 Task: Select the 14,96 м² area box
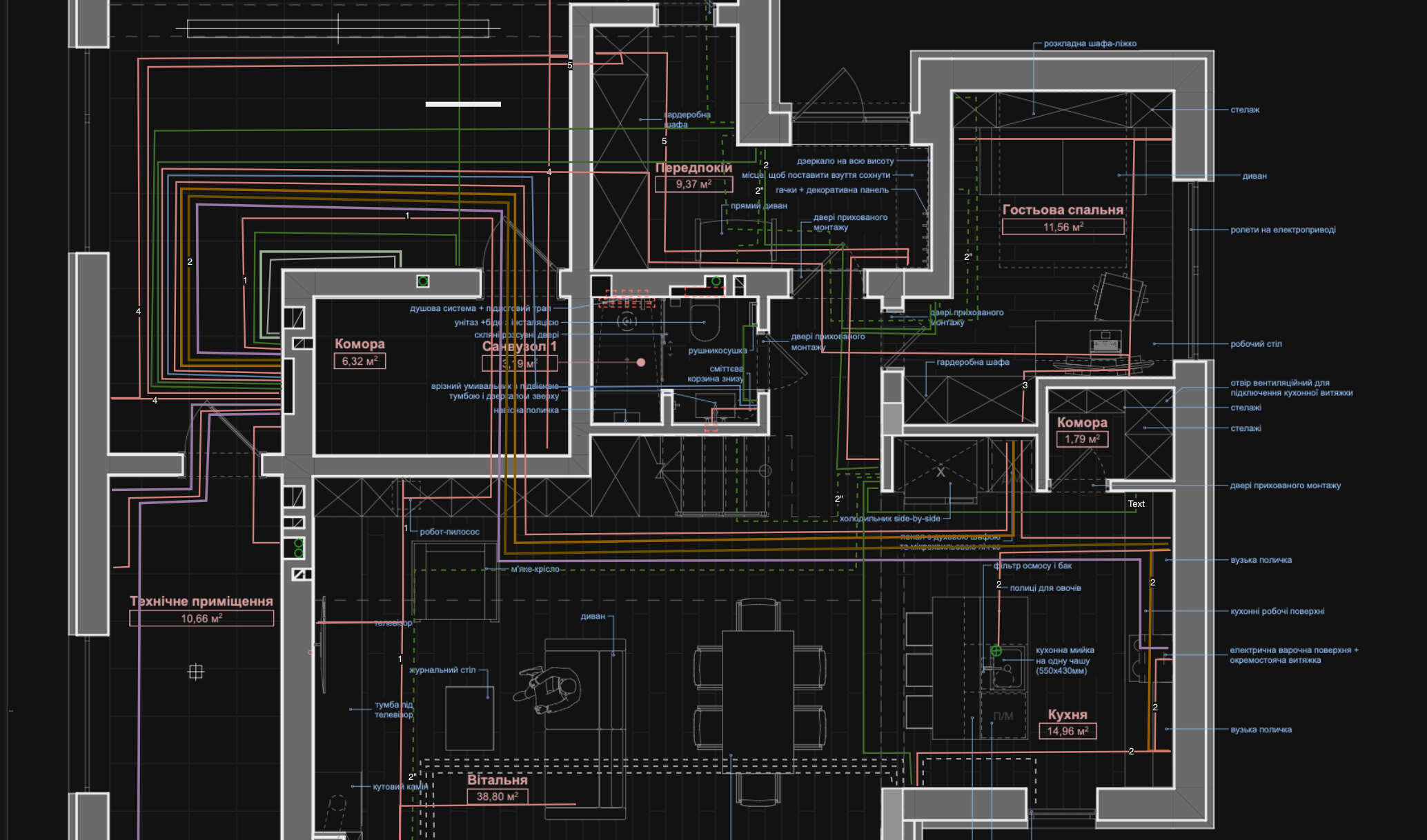tap(1067, 731)
